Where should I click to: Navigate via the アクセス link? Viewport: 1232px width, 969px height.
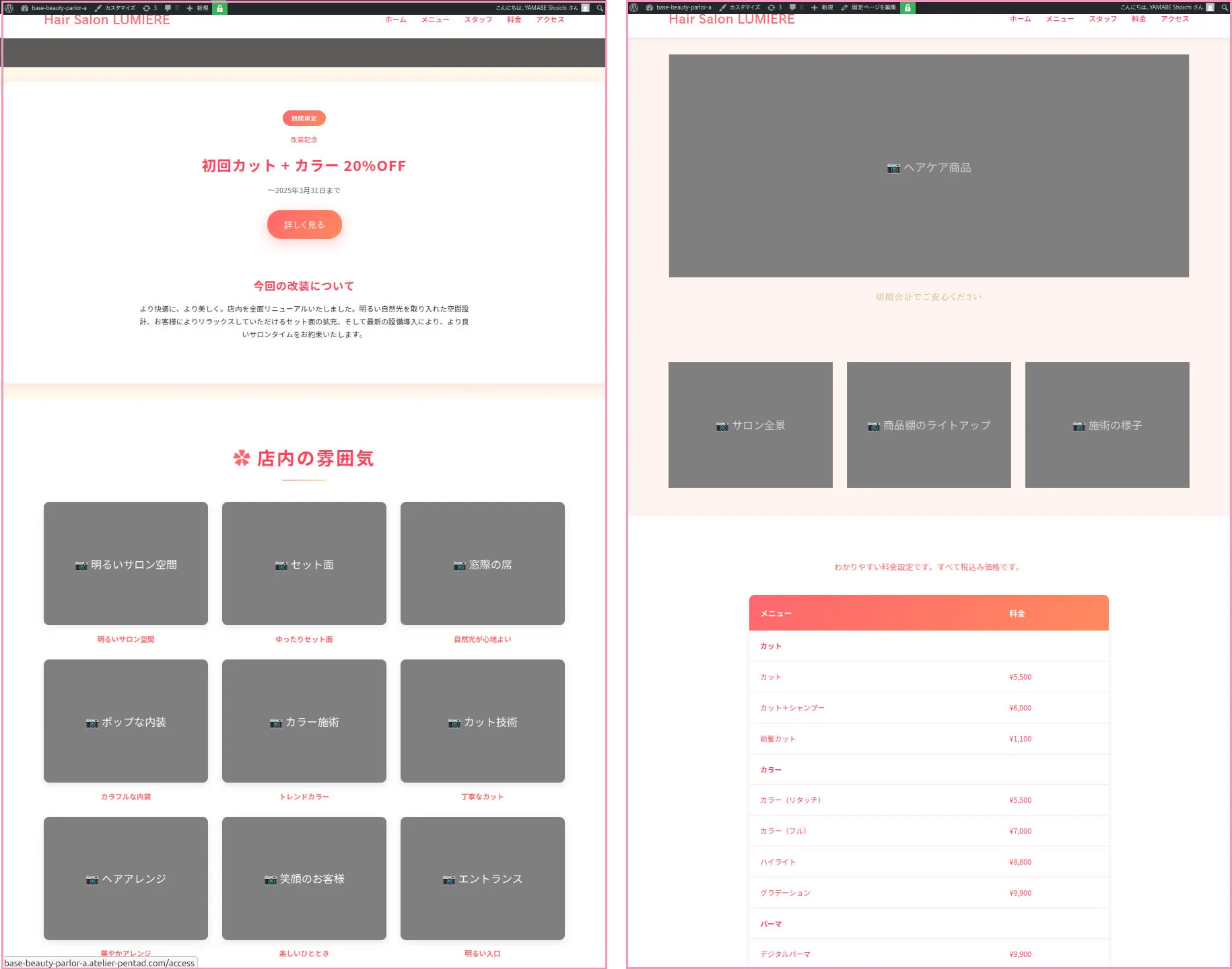tap(549, 20)
